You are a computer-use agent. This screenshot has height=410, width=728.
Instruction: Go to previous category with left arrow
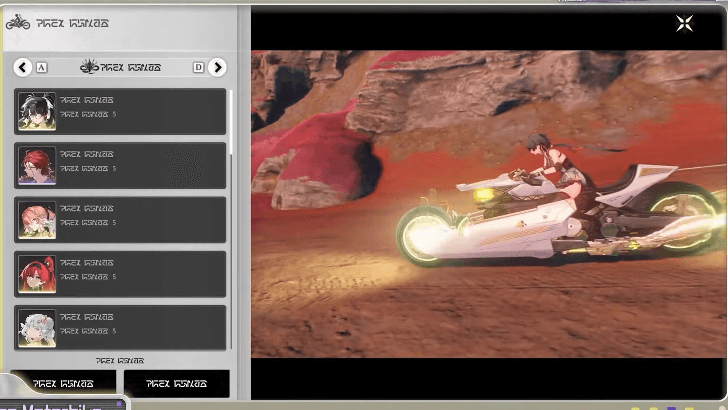[x=22, y=67]
